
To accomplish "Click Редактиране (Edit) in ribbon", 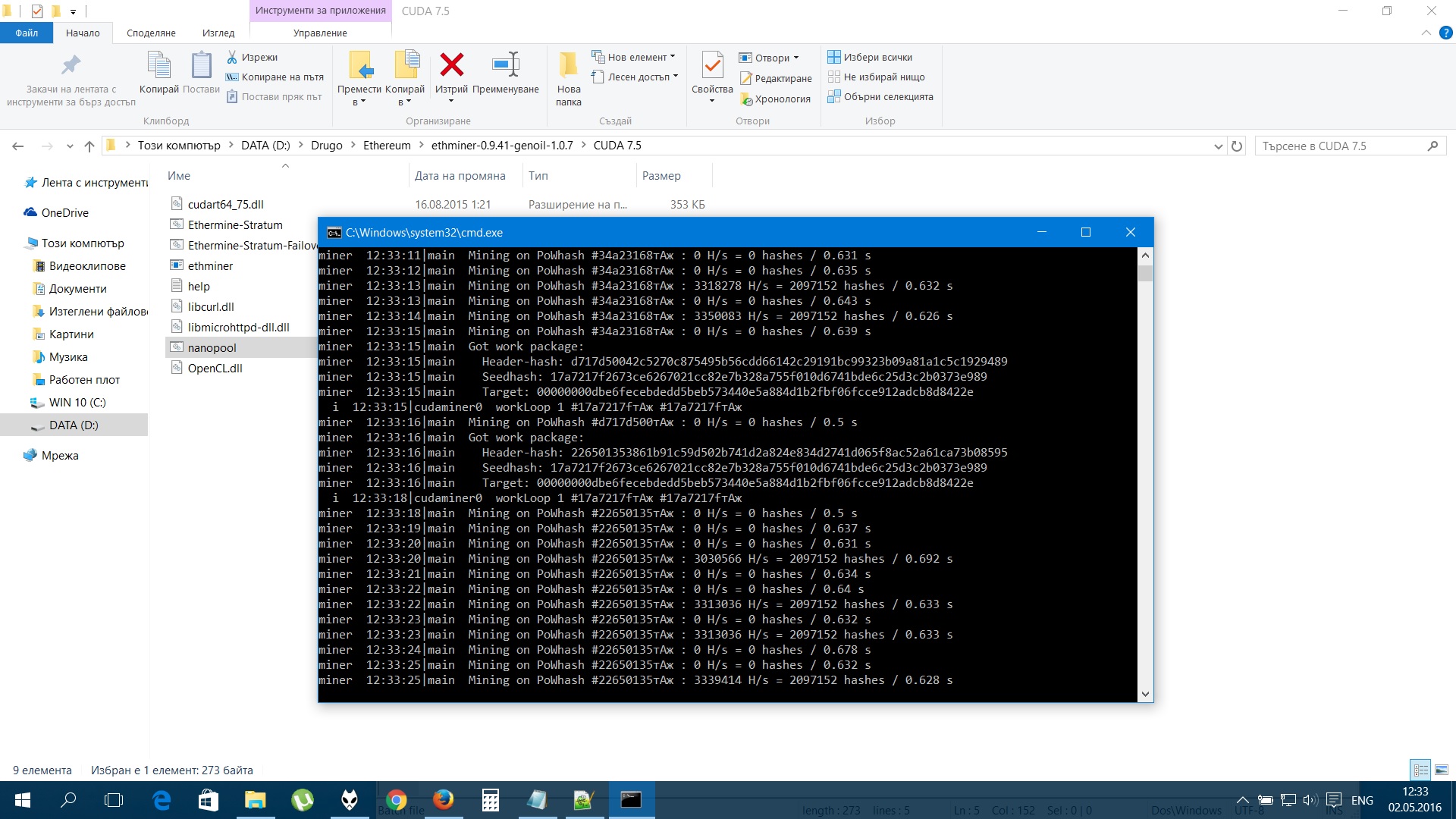I will coord(776,78).
